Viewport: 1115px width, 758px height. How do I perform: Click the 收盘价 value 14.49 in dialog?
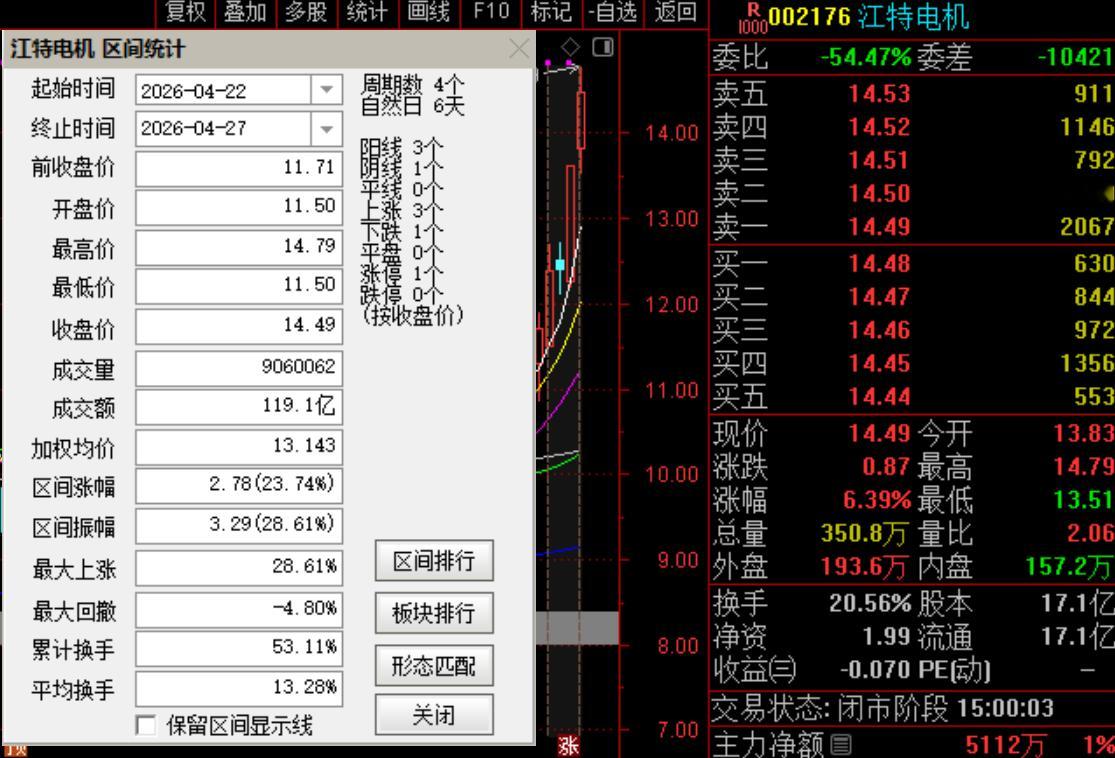[x=239, y=325]
